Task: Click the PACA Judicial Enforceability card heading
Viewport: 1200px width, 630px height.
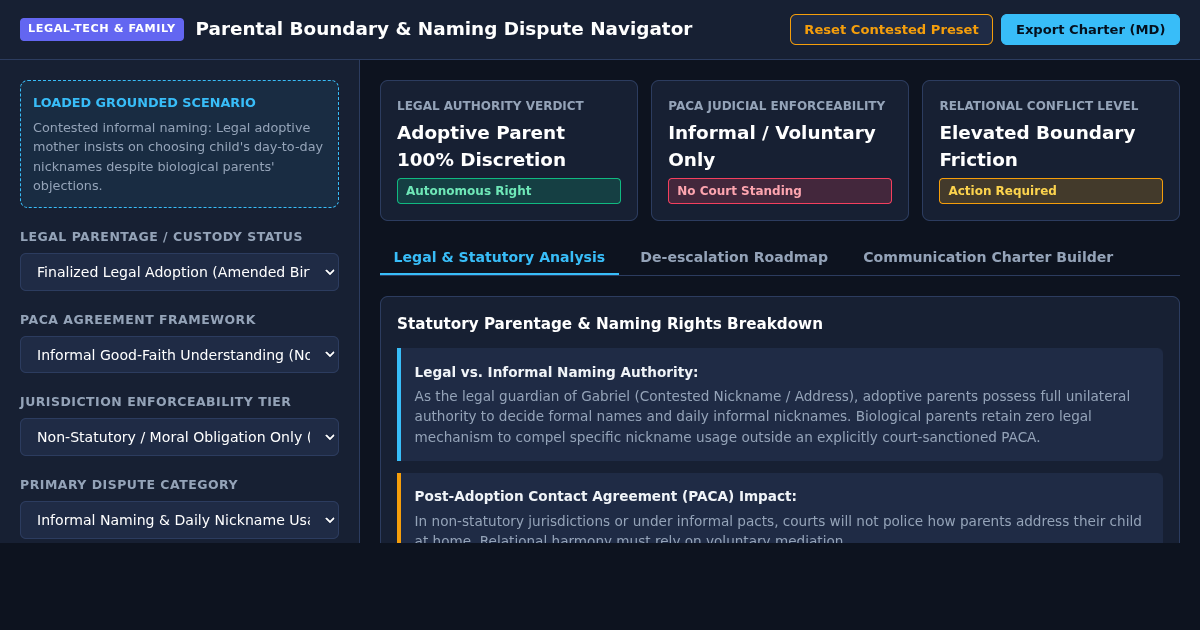Action: pyautogui.click(x=777, y=106)
